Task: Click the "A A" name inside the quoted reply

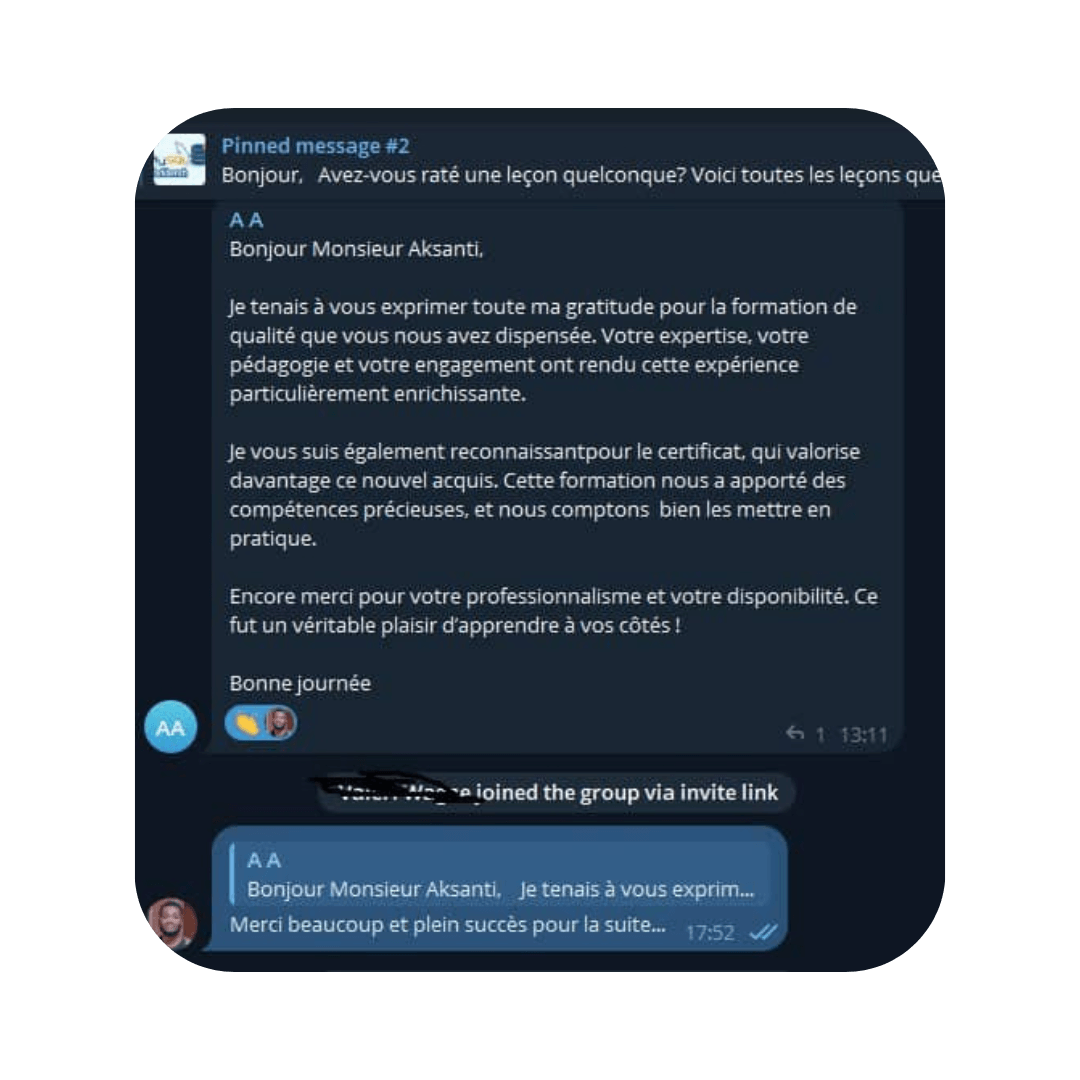Action: tap(264, 860)
